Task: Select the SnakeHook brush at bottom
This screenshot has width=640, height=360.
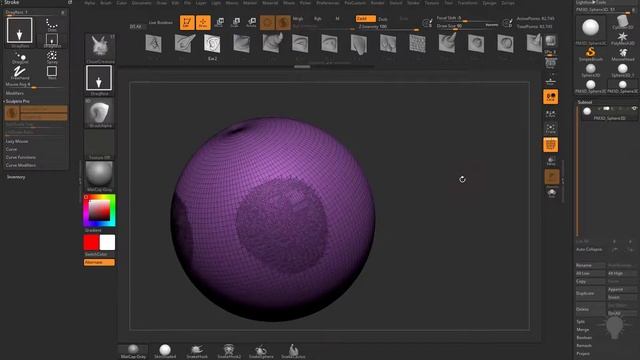Action: click(197, 351)
